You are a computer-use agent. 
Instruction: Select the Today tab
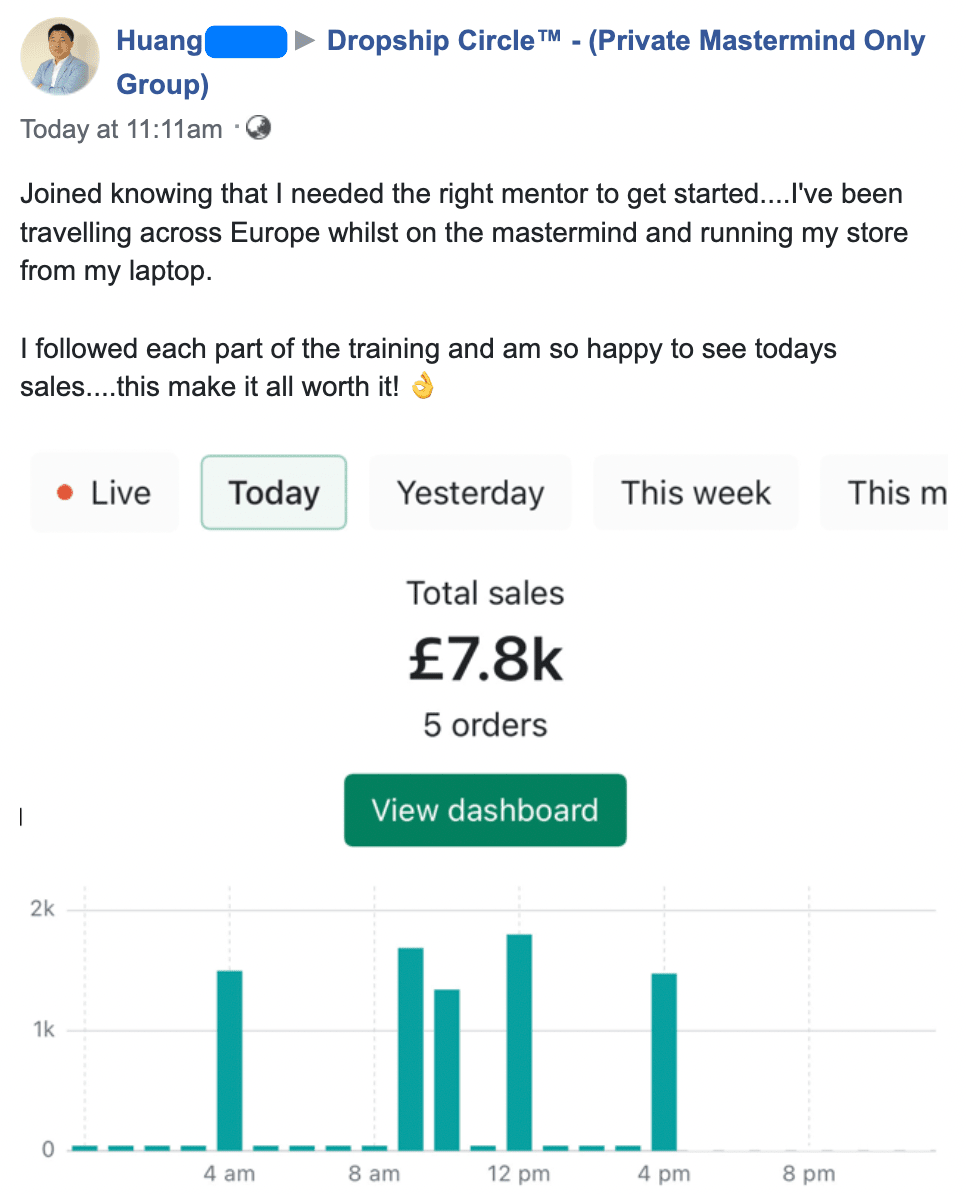(274, 493)
